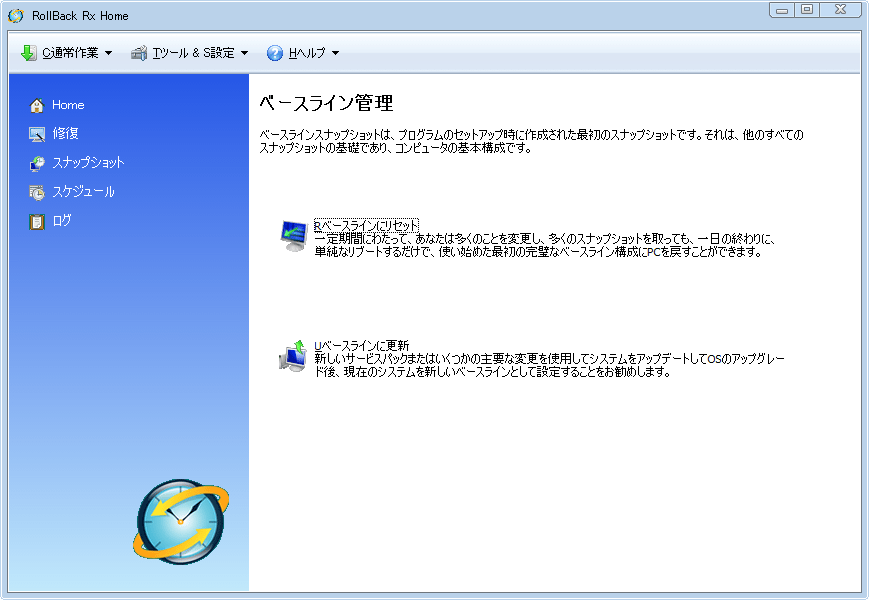Open the ログ section
The width and height of the screenshot is (869, 600).
62,220
